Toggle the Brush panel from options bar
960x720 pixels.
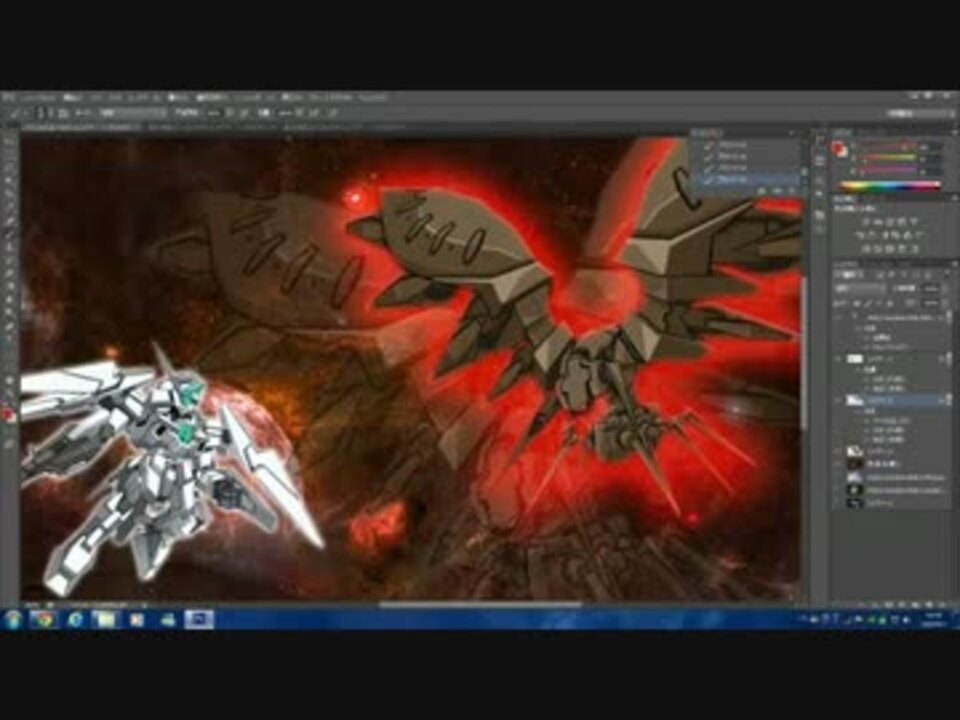pos(63,113)
